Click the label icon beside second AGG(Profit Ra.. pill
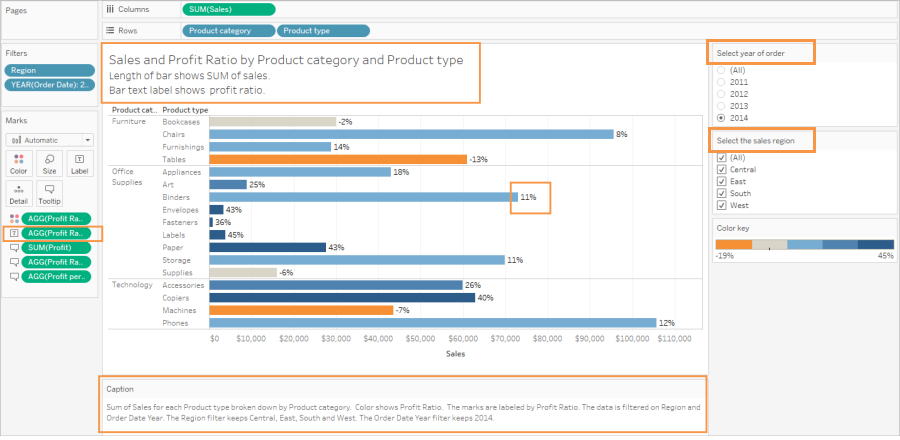The width and height of the screenshot is (900, 440). tap(14, 233)
